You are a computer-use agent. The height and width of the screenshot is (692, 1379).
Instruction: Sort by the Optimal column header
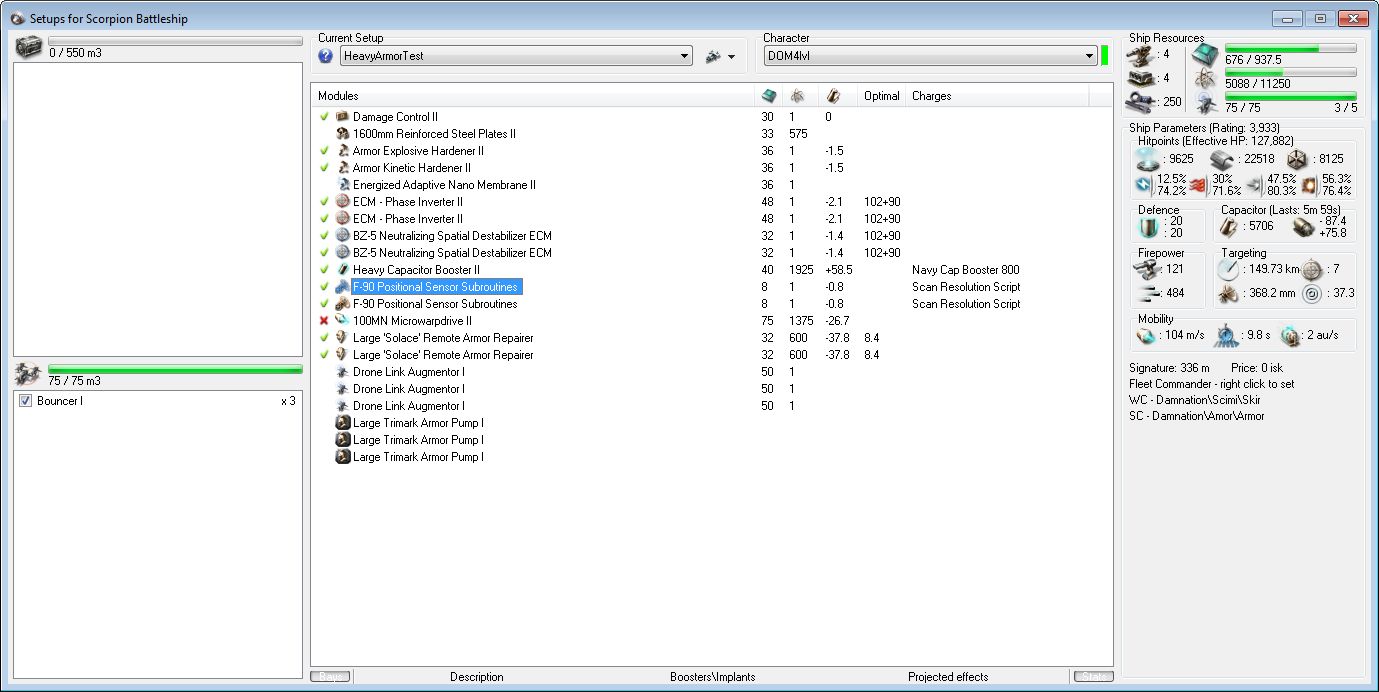click(882, 96)
